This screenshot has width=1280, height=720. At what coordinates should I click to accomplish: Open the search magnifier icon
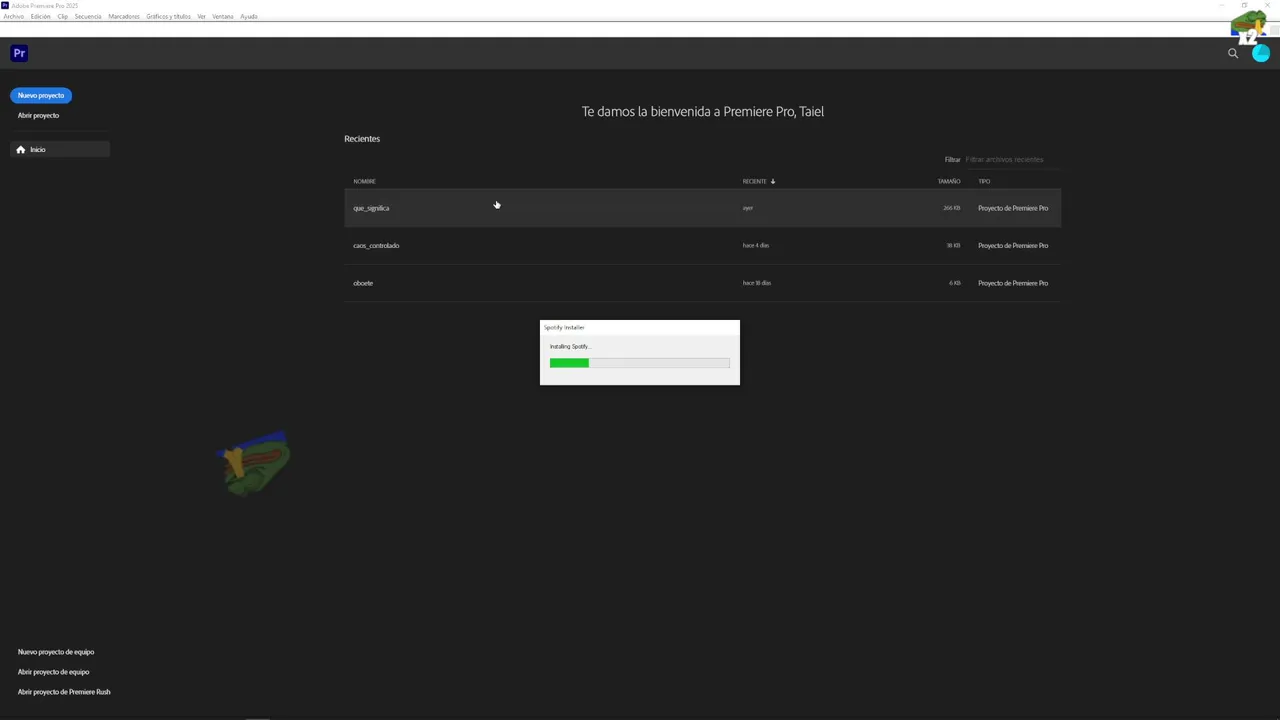[1233, 54]
